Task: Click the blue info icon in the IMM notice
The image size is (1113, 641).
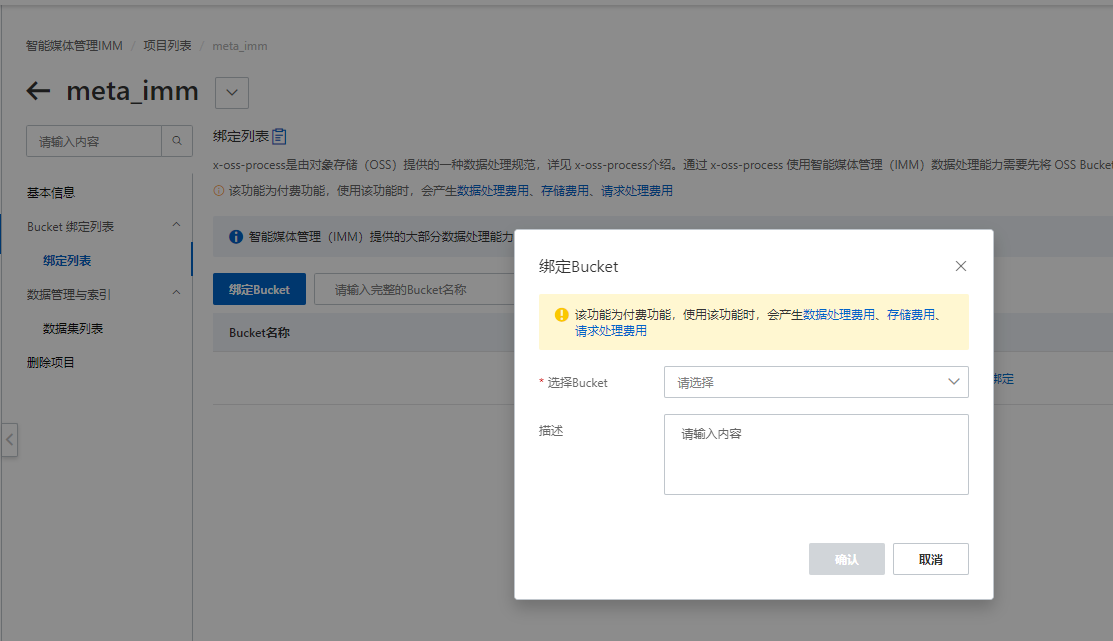Action: (236, 236)
